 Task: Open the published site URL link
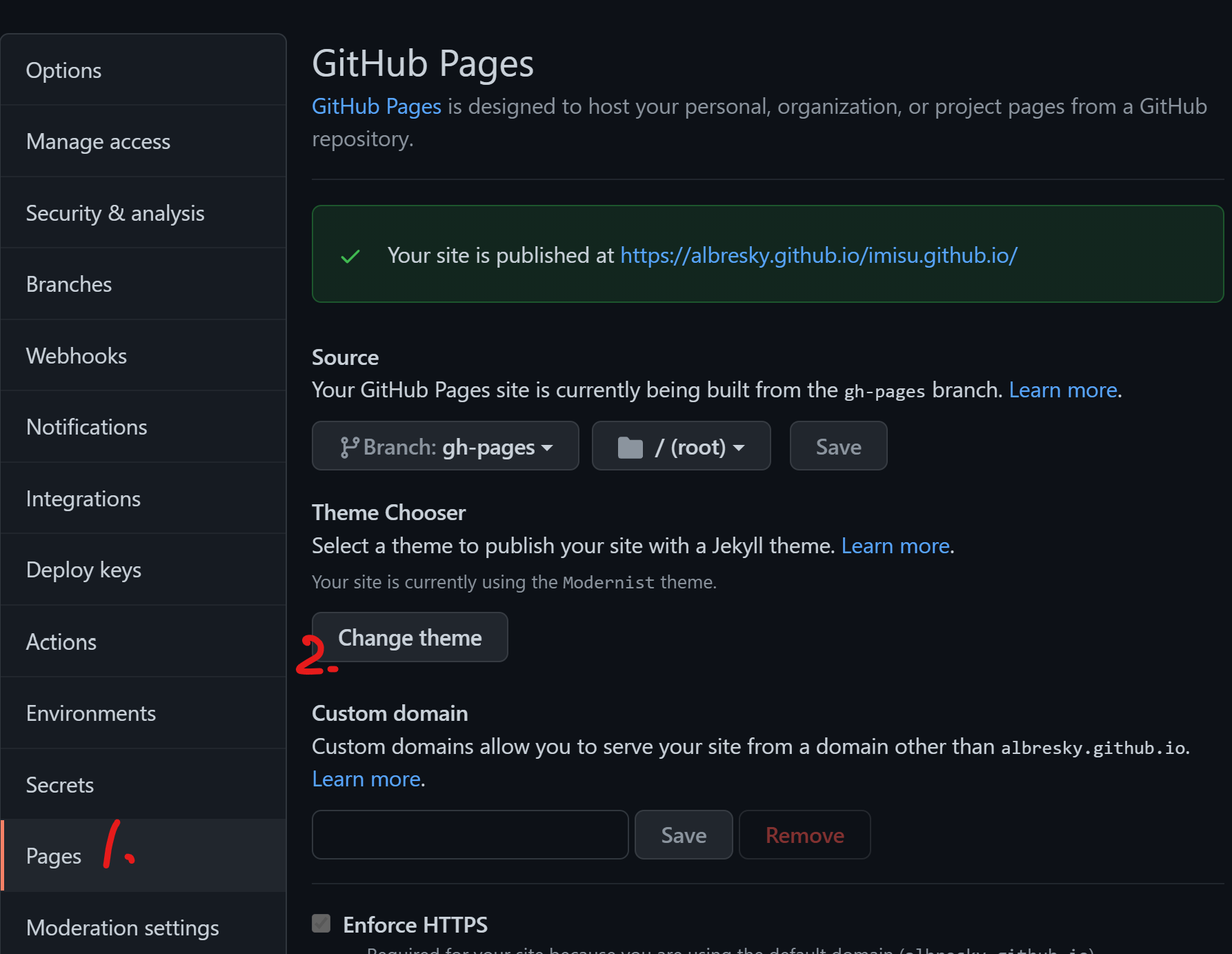pos(819,255)
